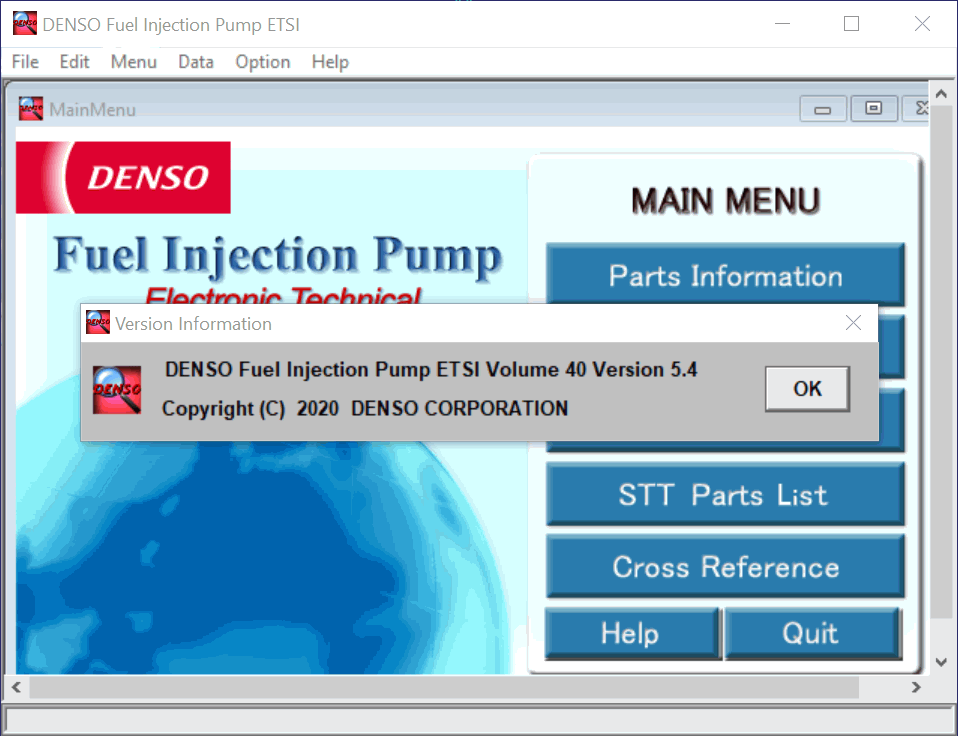Click the DENSO icon on the Version Information dialog

97,322
